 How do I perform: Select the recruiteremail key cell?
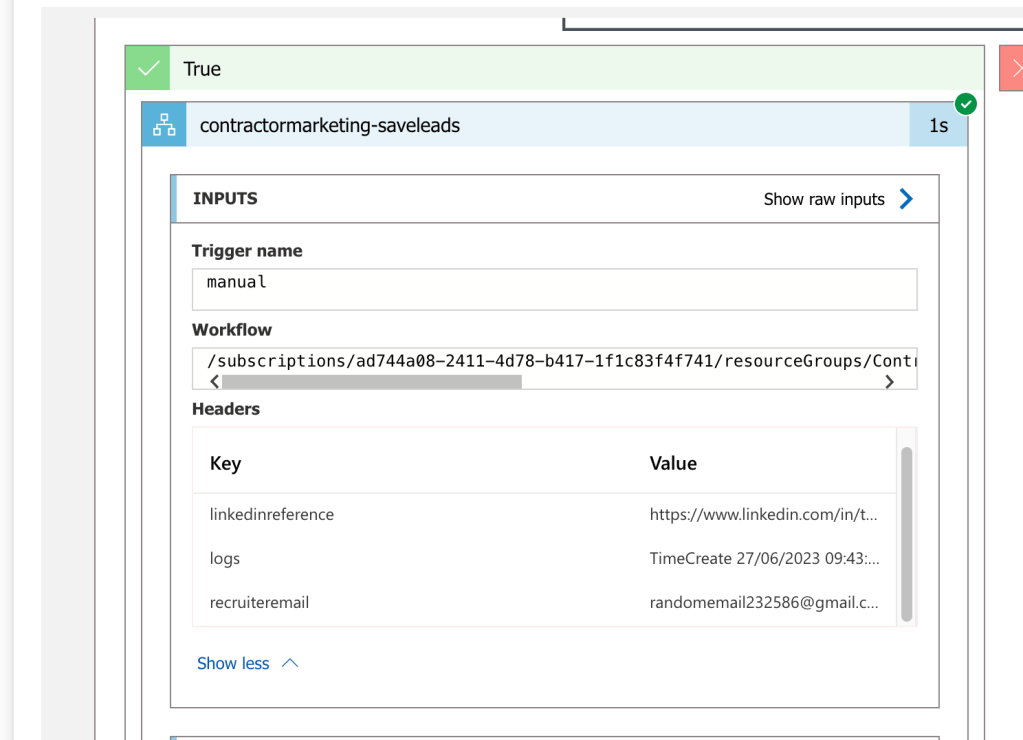[x=259, y=602]
